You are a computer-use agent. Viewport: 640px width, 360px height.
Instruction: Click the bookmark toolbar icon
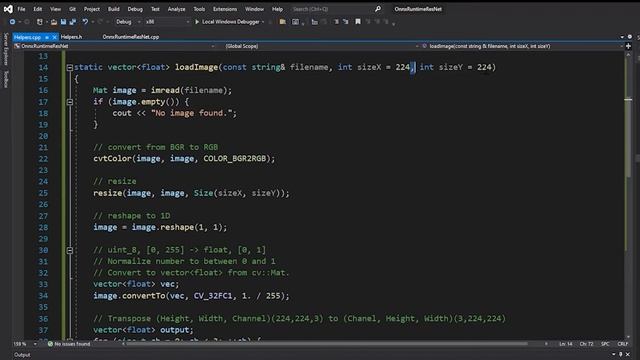pyautogui.click(x=358, y=22)
